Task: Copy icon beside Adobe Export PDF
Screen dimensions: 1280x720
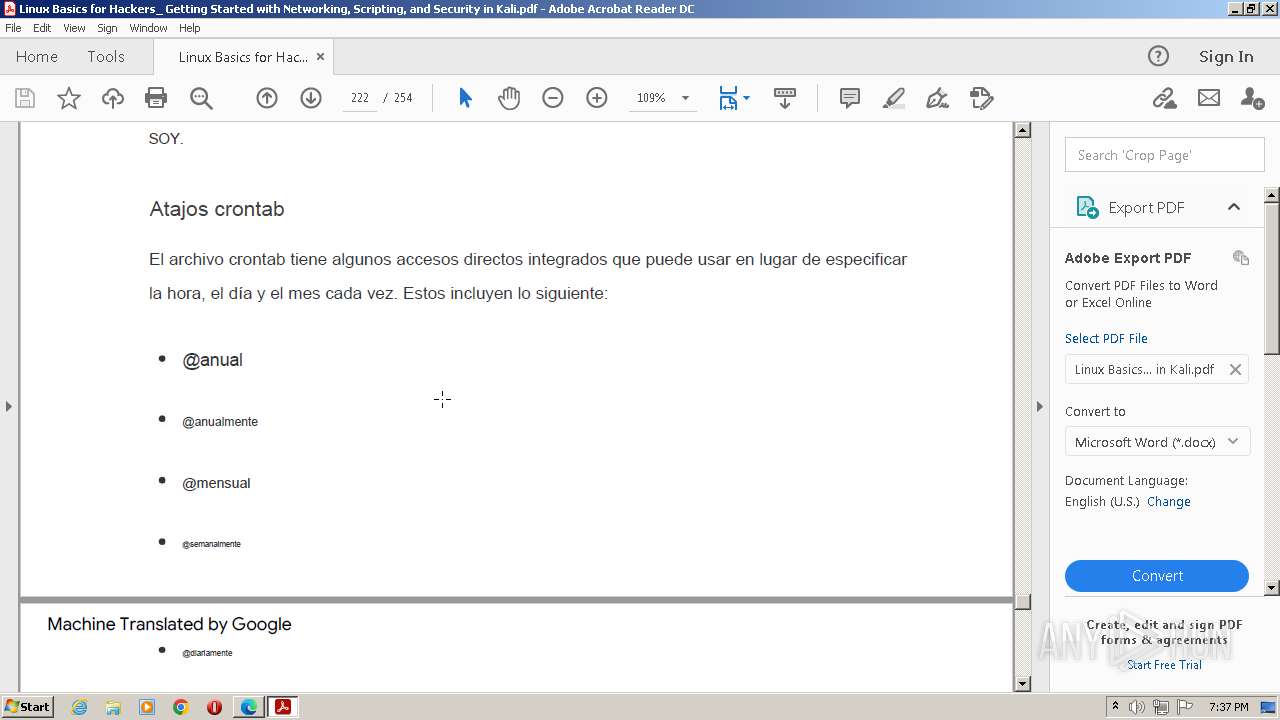Action: 1241,258
